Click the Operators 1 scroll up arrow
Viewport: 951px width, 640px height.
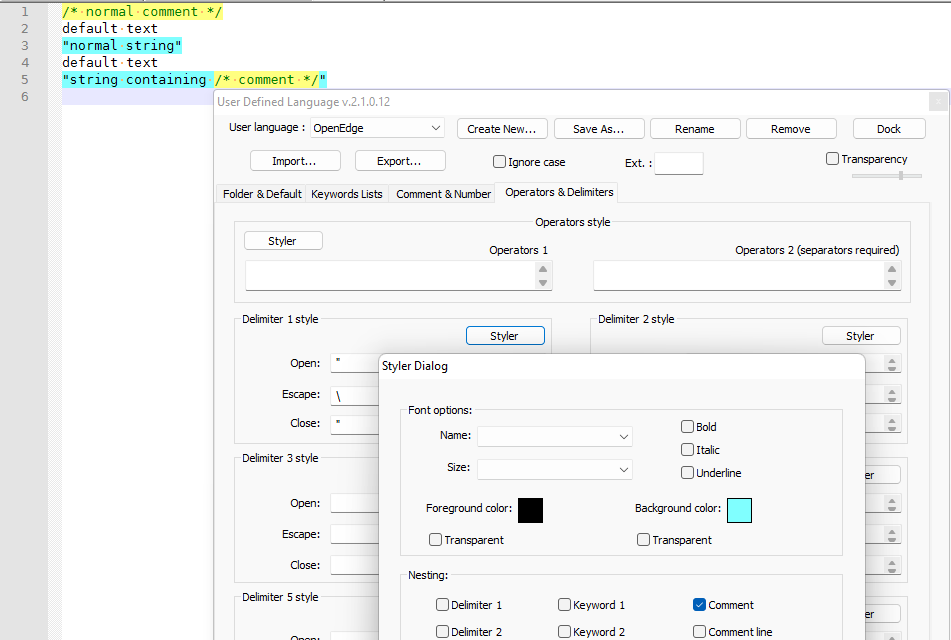(543, 269)
